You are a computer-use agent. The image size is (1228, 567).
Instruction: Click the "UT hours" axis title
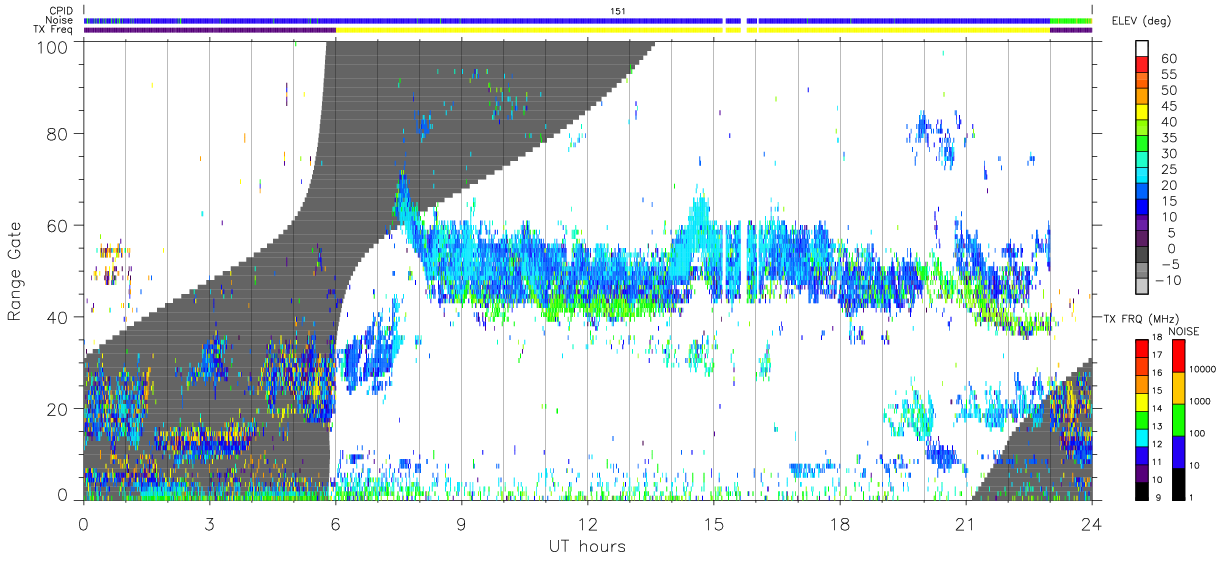(587, 546)
